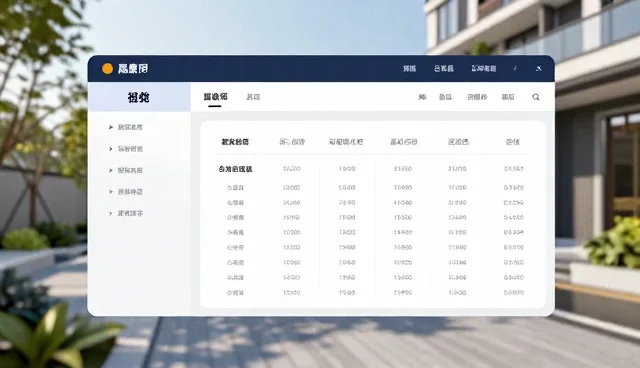
Task: Expand the second sidebar arrow item
Action: (x=126, y=149)
